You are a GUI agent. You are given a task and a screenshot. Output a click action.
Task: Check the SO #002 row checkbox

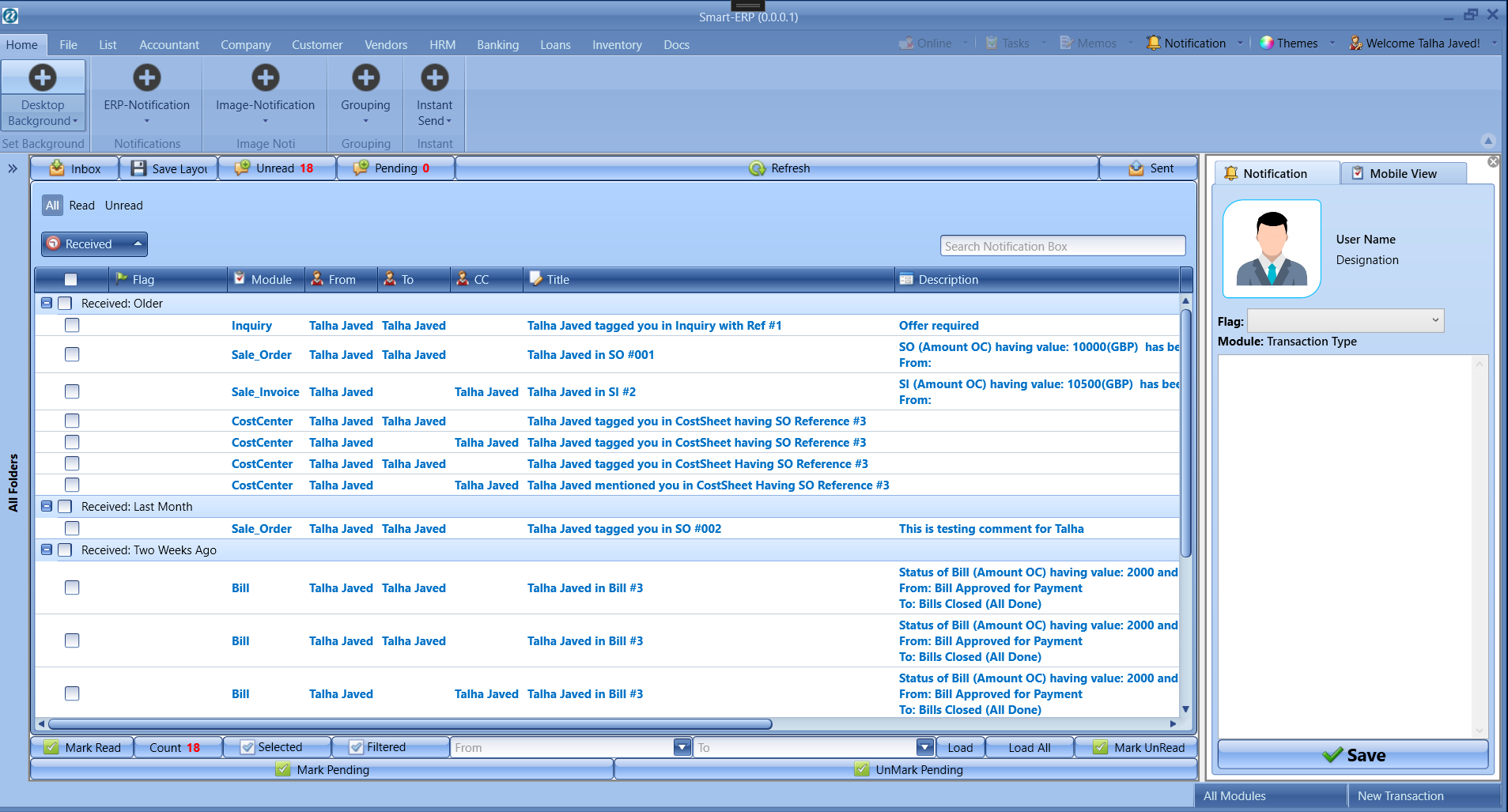click(x=72, y=528)
